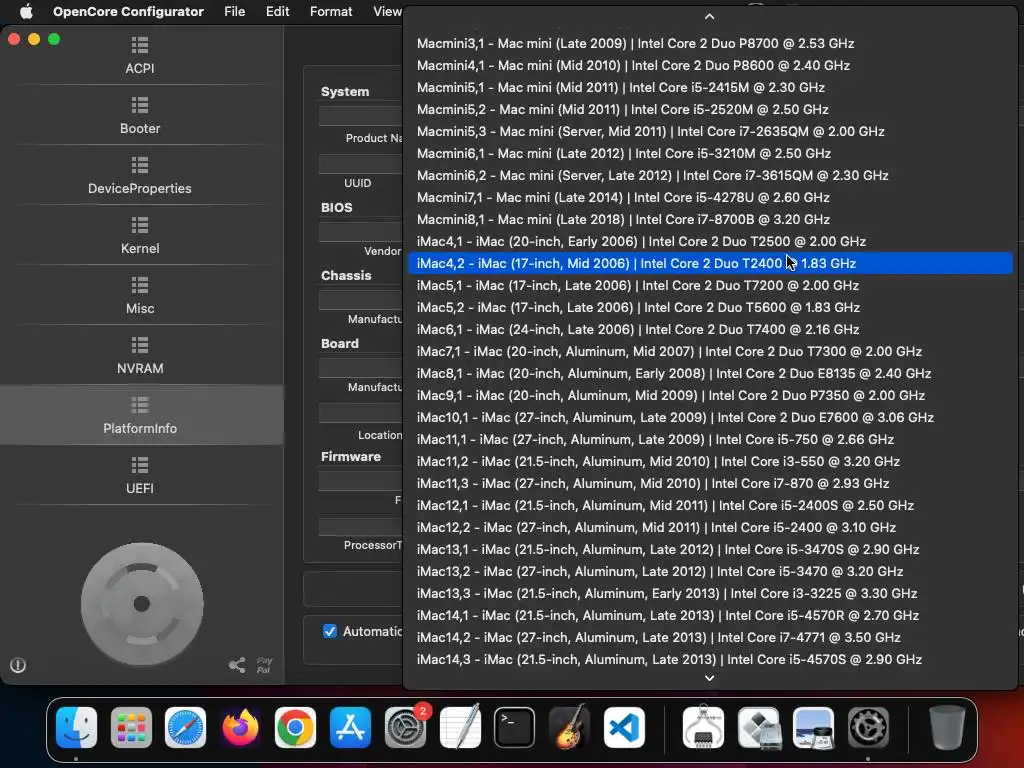
Task: Open System Preferences with badge in Dock
Action: coord(405,727)
